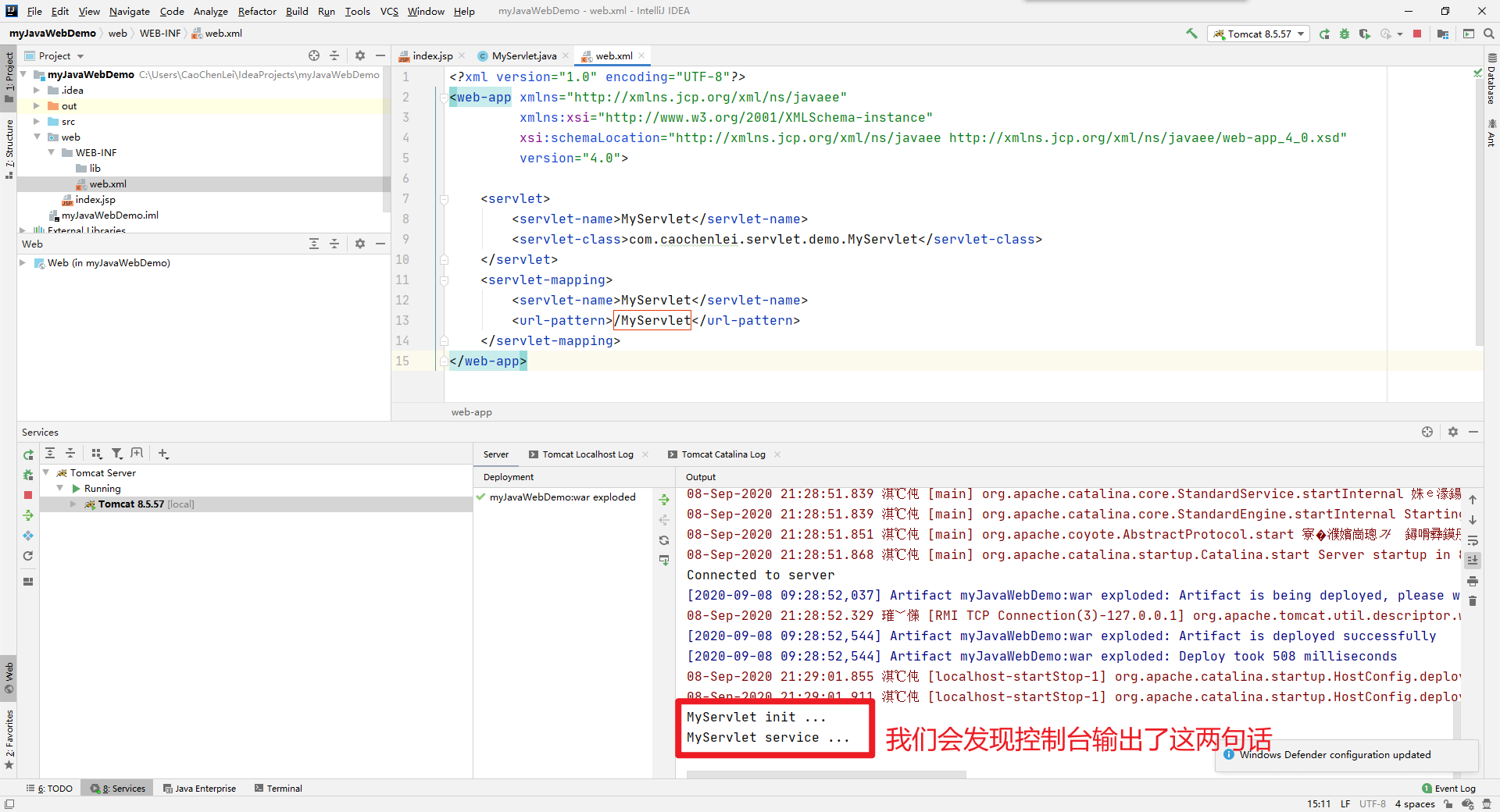This screenshot has width=1500, height=812.
Task: Change indentation via 4 spaces status item
Action: (1415, 804)
